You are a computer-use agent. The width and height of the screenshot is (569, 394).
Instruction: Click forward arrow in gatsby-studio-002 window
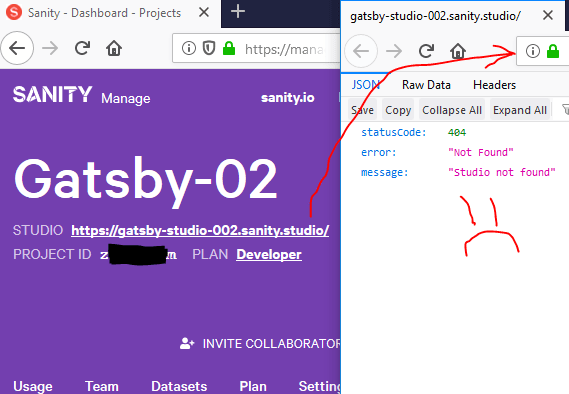pyautogui.click(x=394, y=51)
